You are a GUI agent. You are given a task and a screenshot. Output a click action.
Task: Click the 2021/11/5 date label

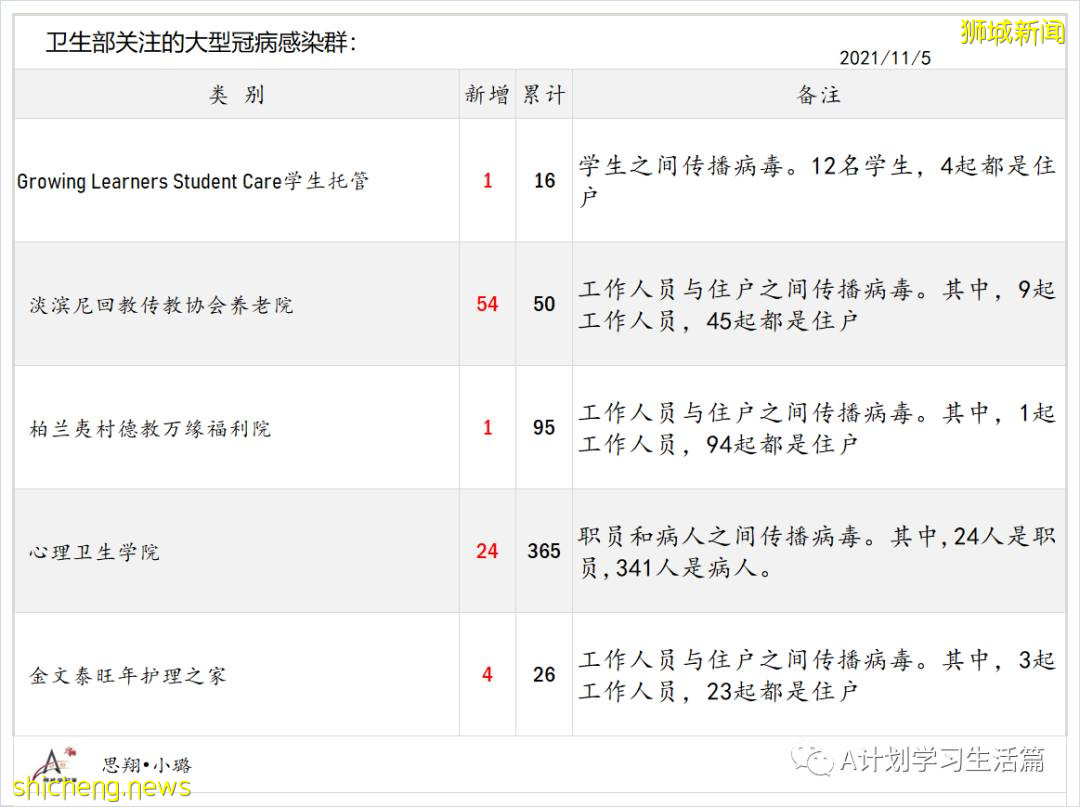(x=886, y=57)
